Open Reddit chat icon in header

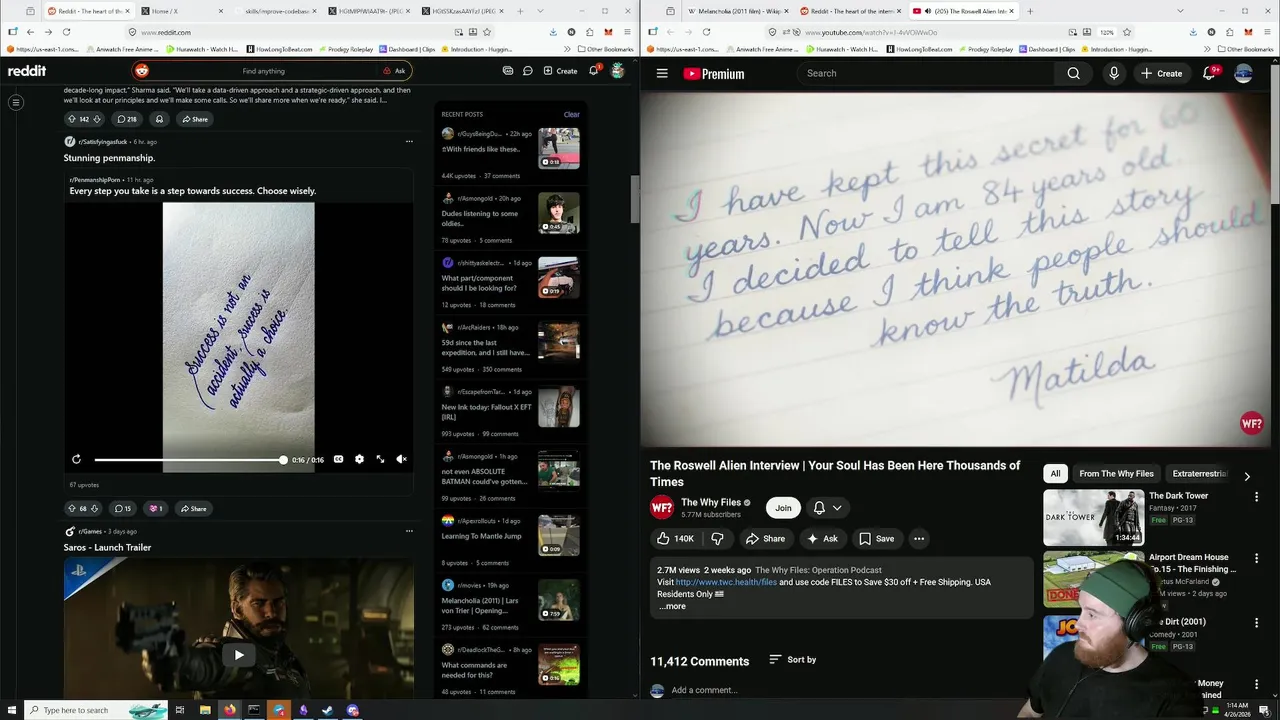528,71
